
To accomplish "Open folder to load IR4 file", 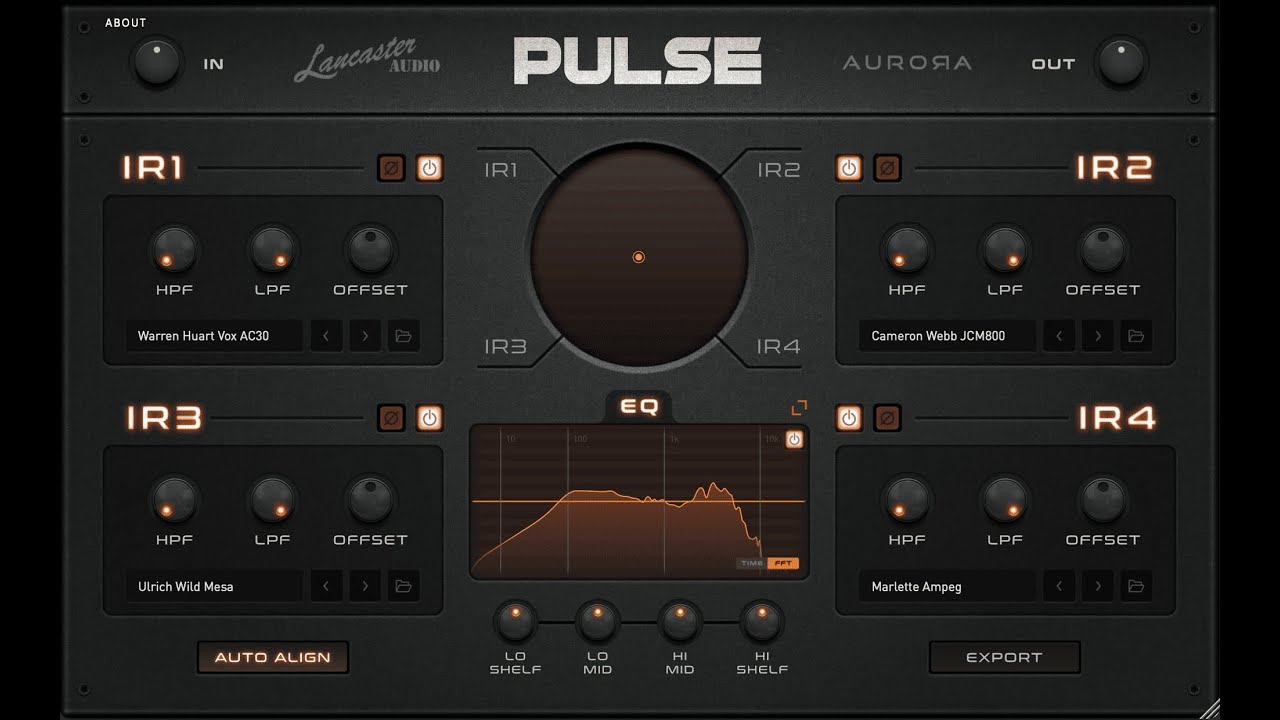I will pos(1136,586).
